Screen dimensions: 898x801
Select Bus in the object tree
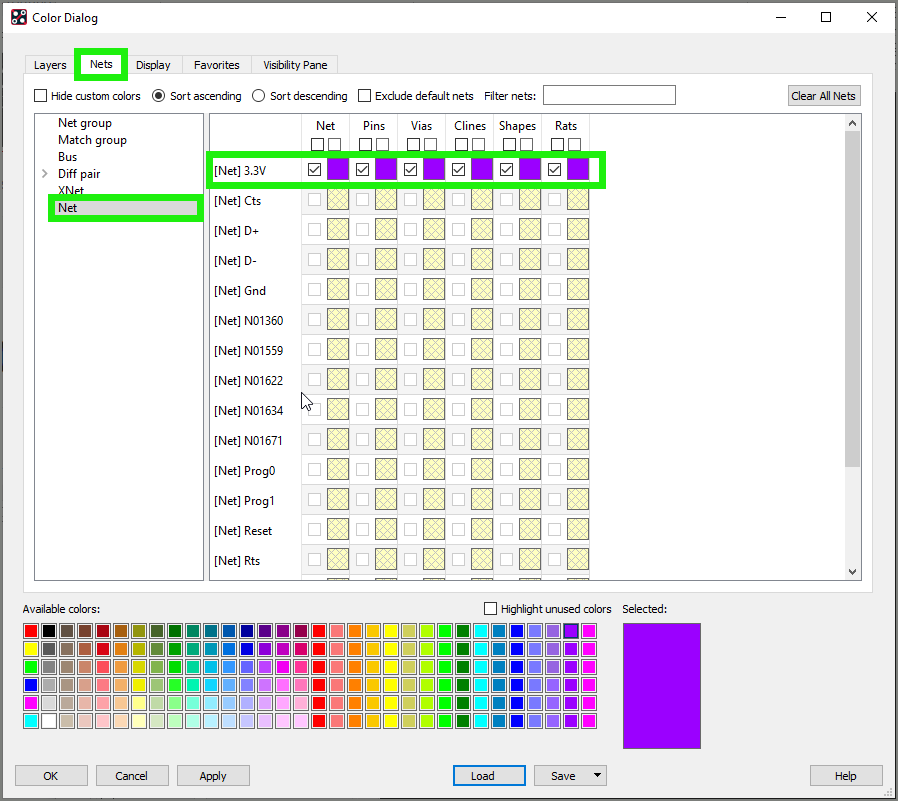point(68,157)
